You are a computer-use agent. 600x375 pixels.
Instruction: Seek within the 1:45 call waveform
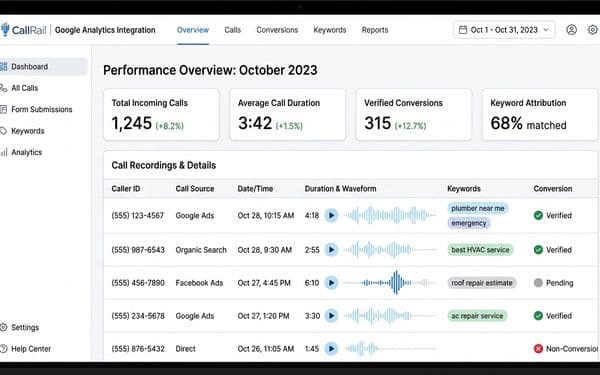click(390, 349)
